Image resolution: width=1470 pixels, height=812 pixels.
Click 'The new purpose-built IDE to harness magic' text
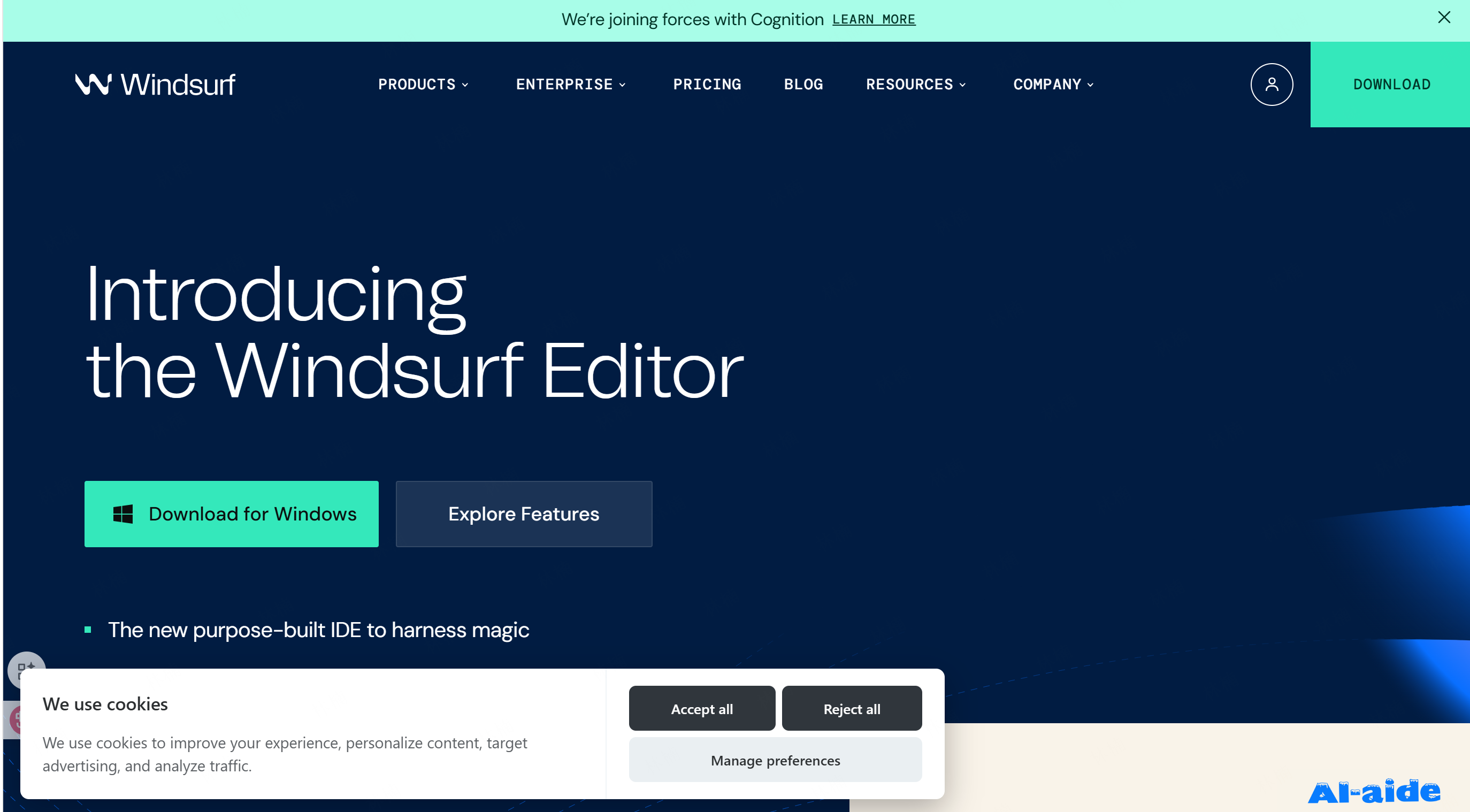[x=318, y=630]
